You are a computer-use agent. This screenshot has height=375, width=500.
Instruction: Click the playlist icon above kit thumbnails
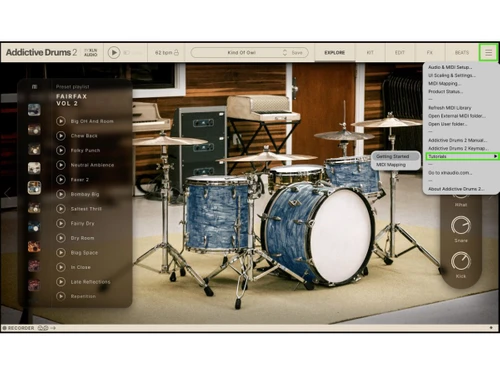[34, 87]
